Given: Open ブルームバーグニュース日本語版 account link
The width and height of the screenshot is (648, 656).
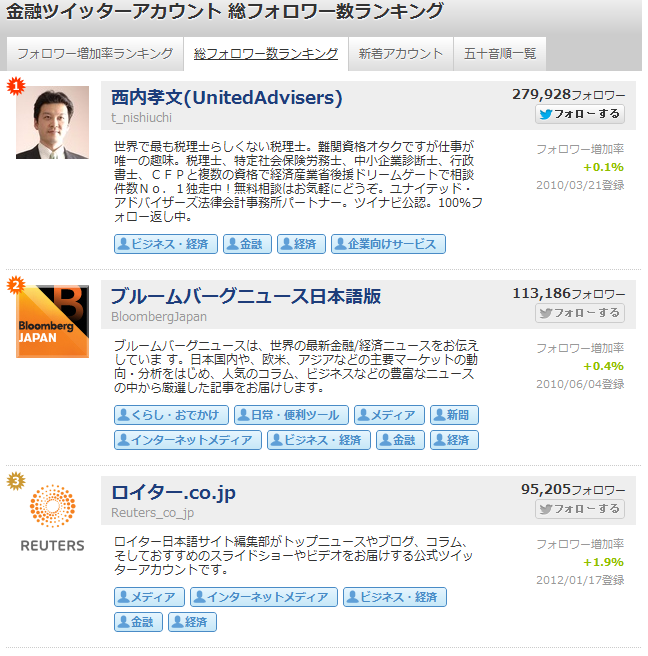Looking at the screenshot, I should pos(246,296).
